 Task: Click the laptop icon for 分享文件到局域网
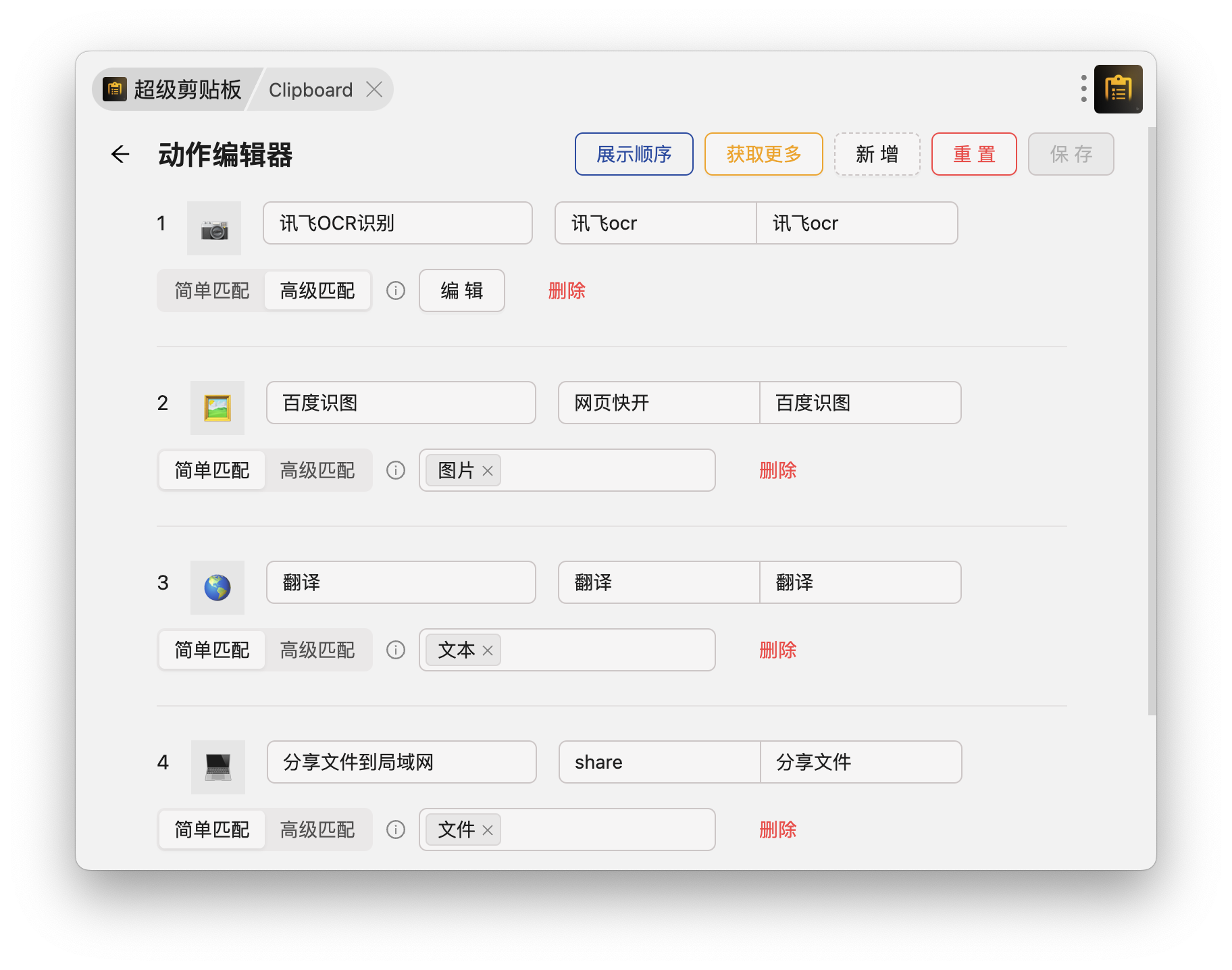click(218, 767)
